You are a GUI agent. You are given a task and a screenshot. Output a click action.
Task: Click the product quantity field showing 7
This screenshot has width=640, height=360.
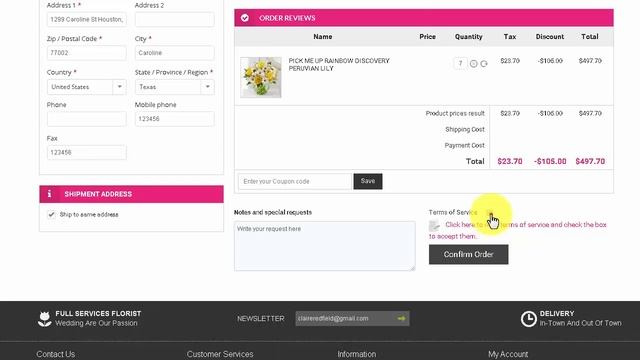point(460,63)
